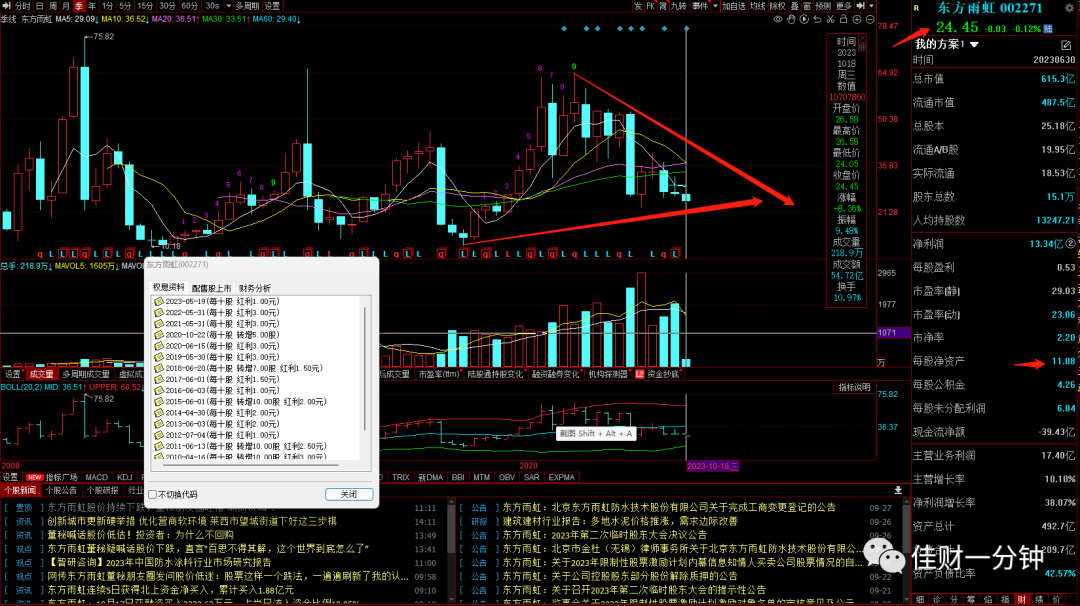Click the PK comparison button
The height and width of the screenshot is (606, 1080).
650,6
